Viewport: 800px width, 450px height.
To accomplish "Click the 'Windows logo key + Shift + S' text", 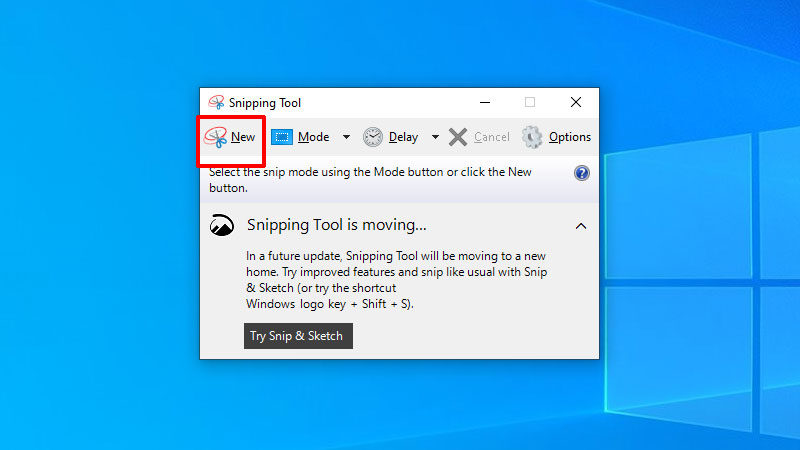I will 328,304.
